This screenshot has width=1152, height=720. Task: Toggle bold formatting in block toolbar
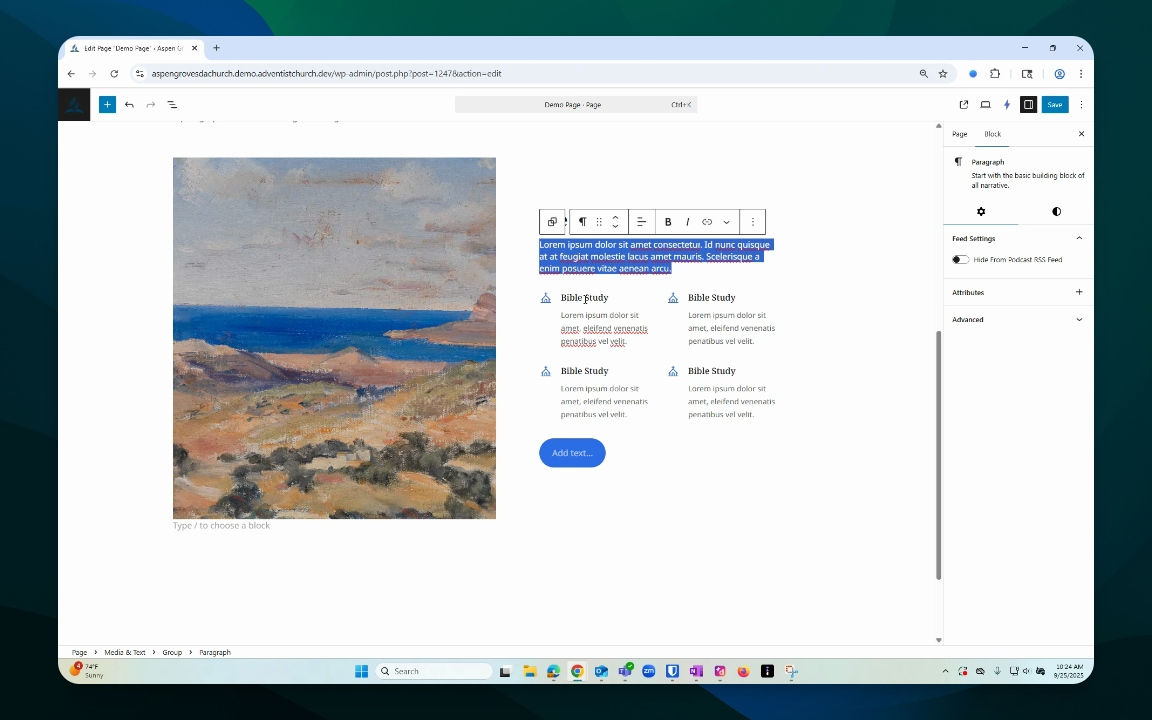[x=668, y=222]
